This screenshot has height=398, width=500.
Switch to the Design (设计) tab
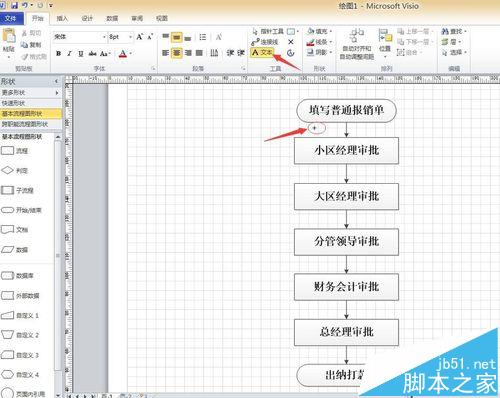coord(87,18)
